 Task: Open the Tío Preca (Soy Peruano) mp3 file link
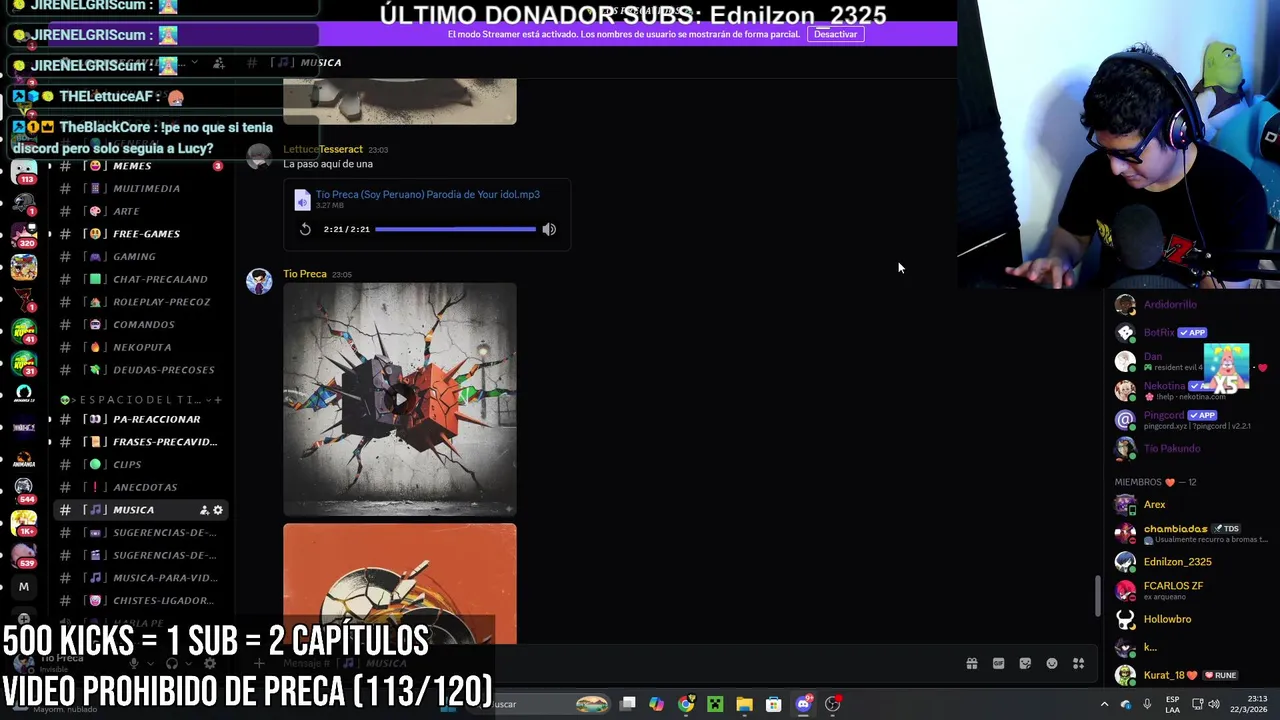[x=427, y=194]
